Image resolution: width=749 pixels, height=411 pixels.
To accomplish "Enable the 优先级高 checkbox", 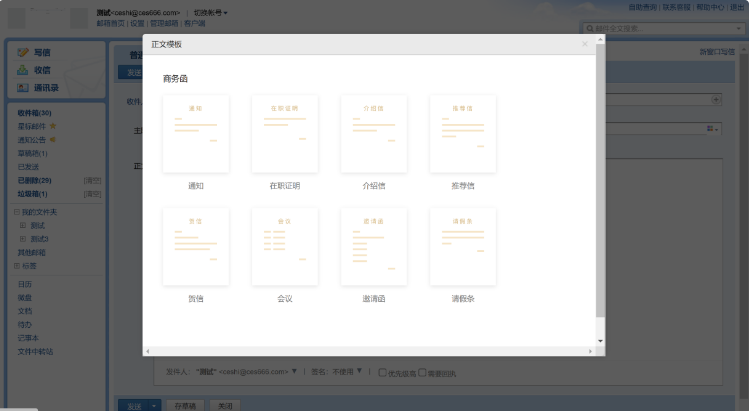I will click(382, 373).
